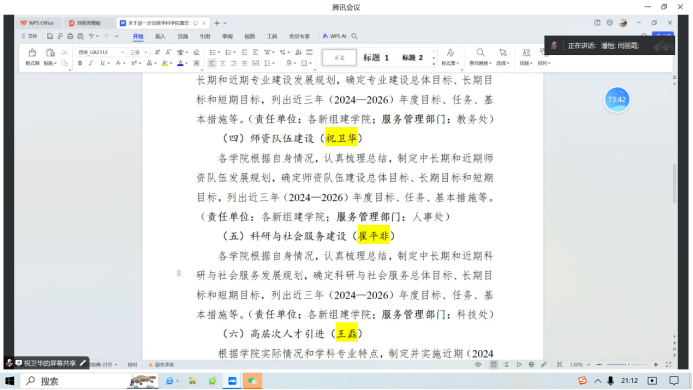The width and height of the screenshot is (693, 390).
Task: Open the zoom percentage dropdown in status bar
Action: point(580,365)
